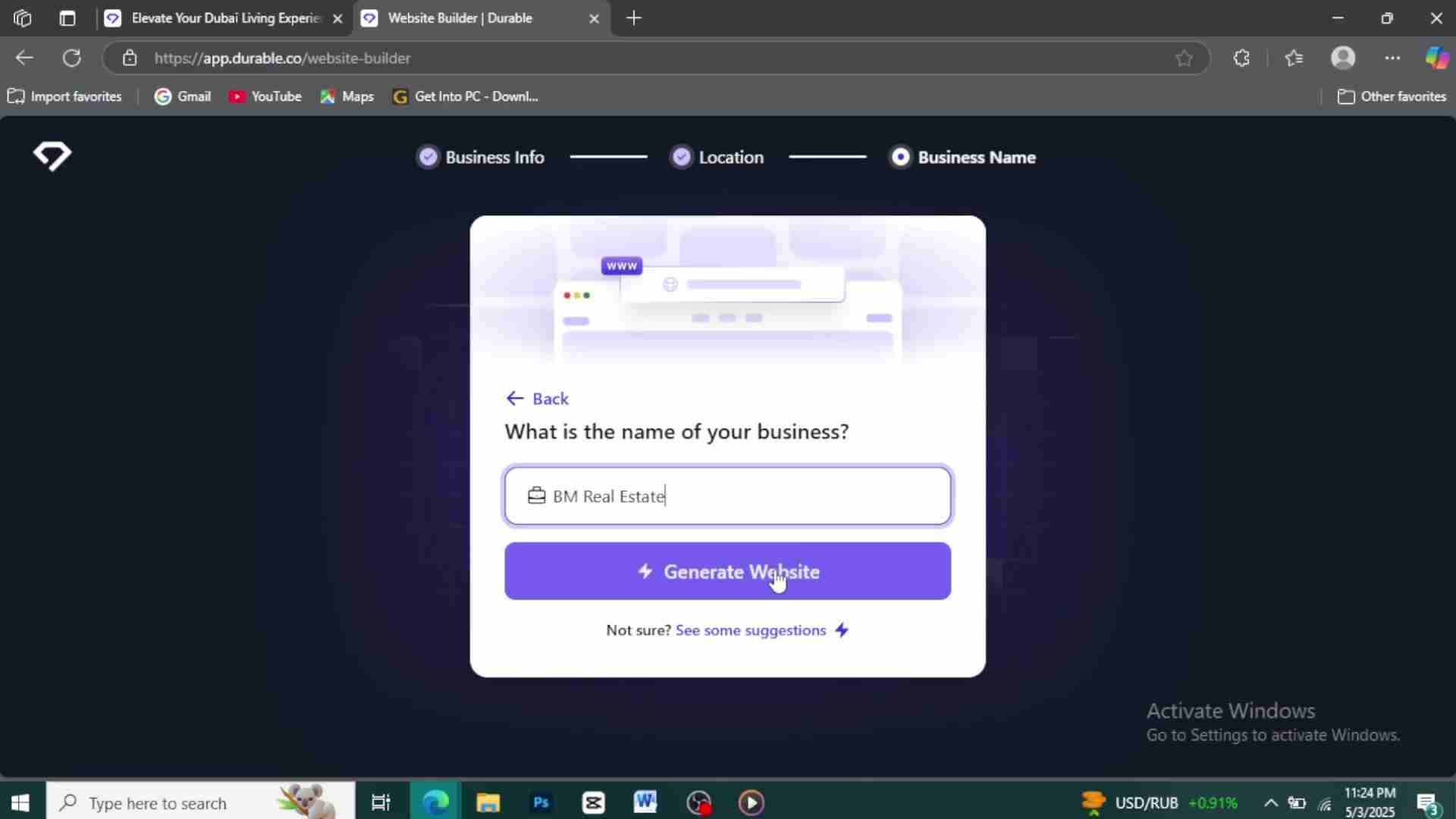1456x819 pixels.
Task: Open the Copilot sidebar icon
Action: (1436, 58)
